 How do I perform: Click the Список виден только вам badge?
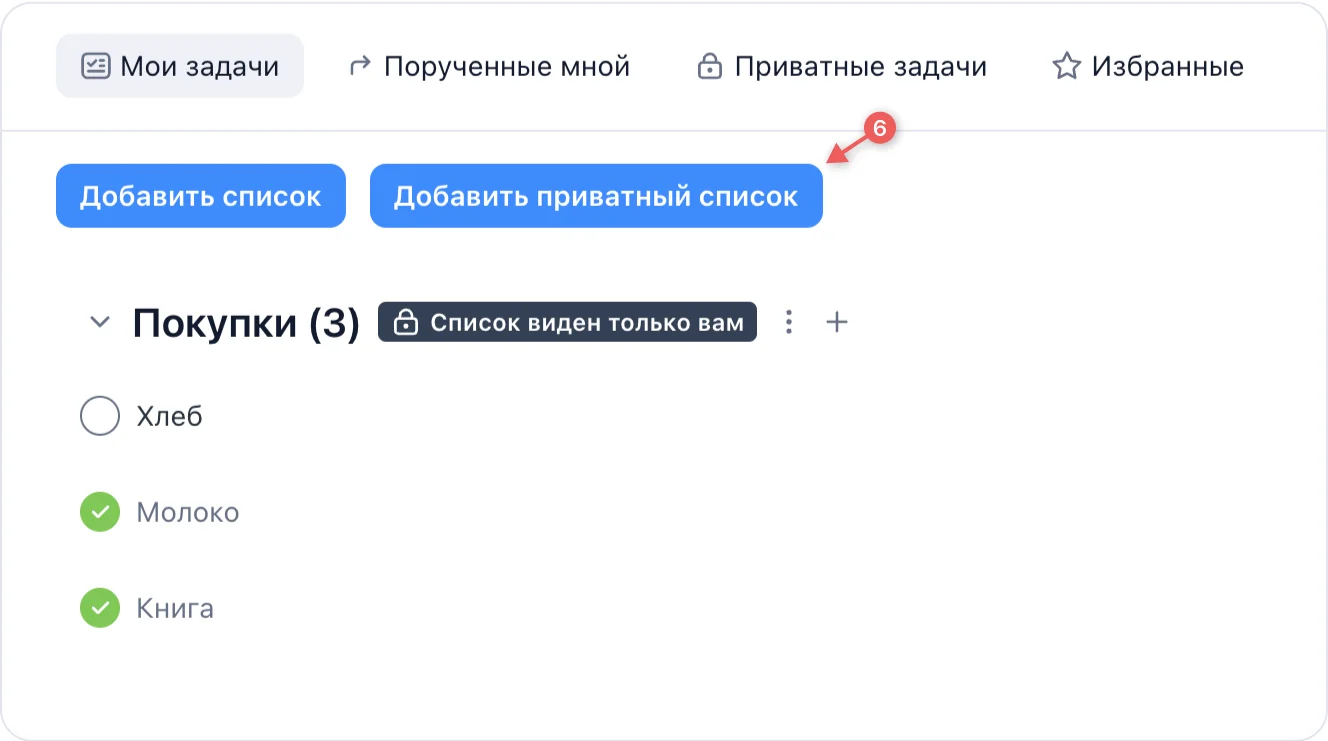point(567,322)
